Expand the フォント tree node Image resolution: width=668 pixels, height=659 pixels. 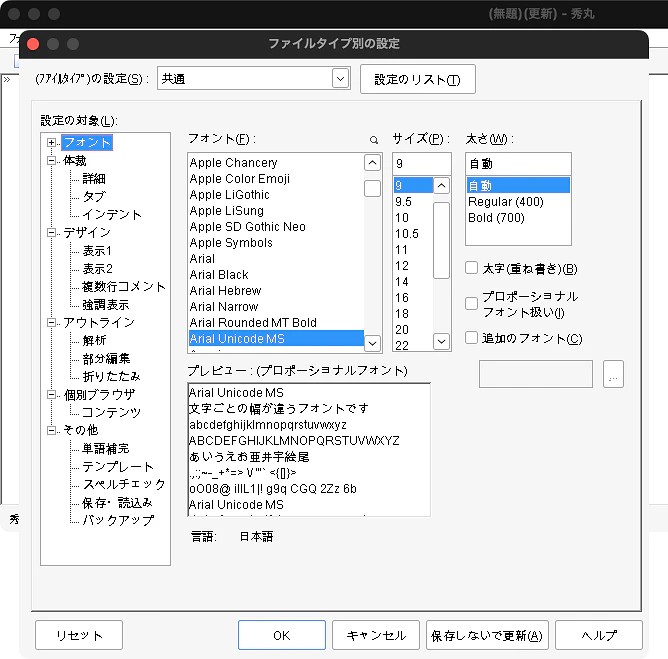pyautogui.click(x=52, y=142)
